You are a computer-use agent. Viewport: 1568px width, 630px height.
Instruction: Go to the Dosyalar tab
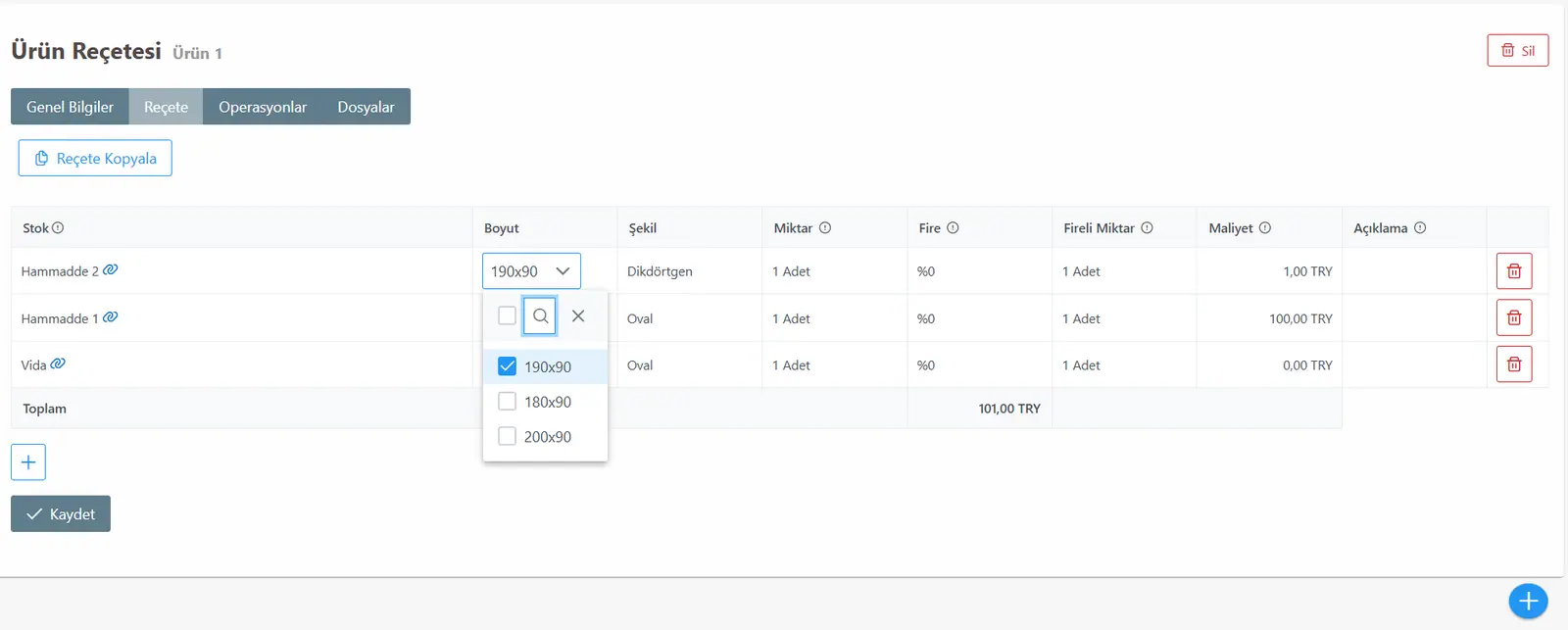coord(367,107)
